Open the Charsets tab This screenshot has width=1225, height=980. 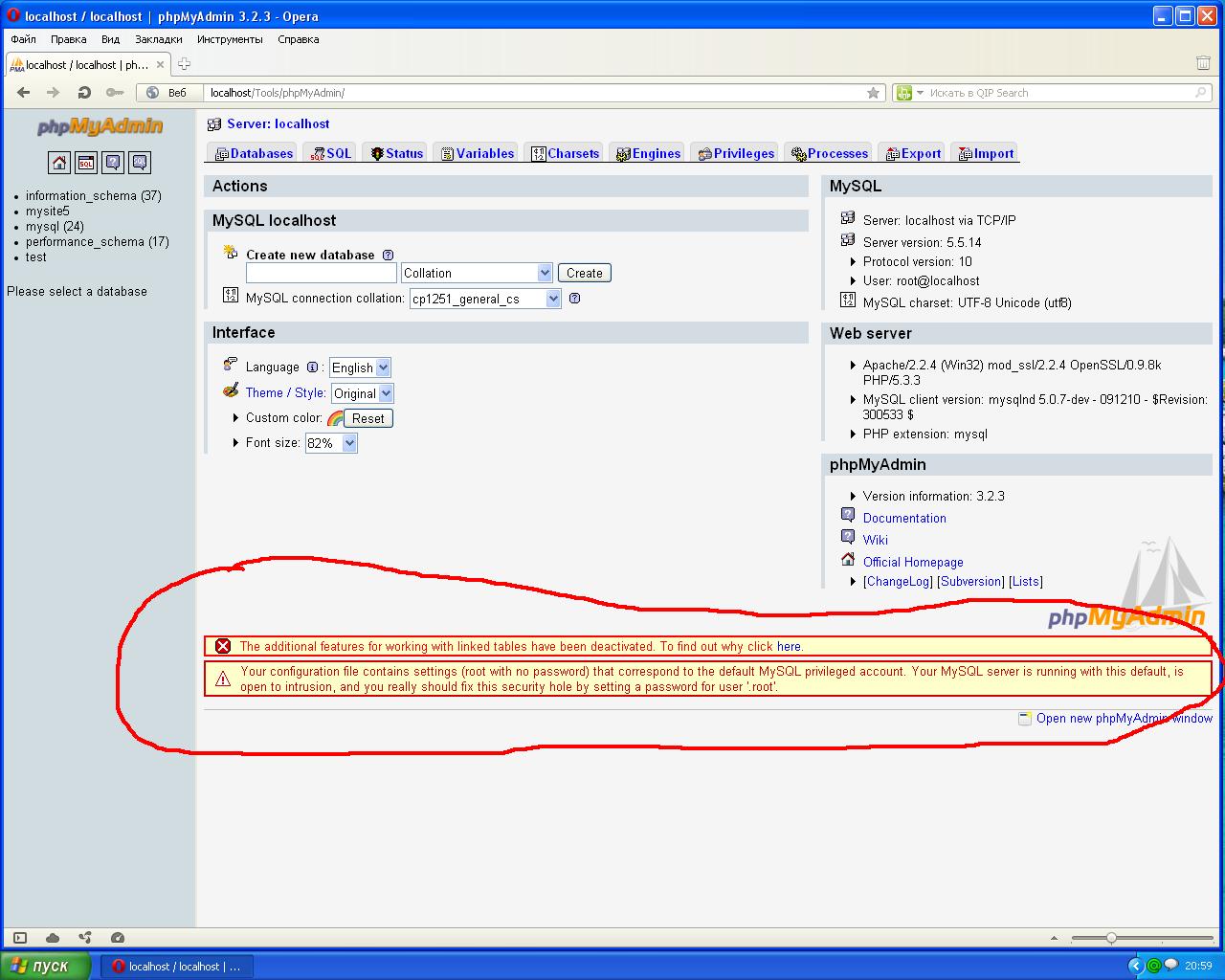(x=565, y=153)
